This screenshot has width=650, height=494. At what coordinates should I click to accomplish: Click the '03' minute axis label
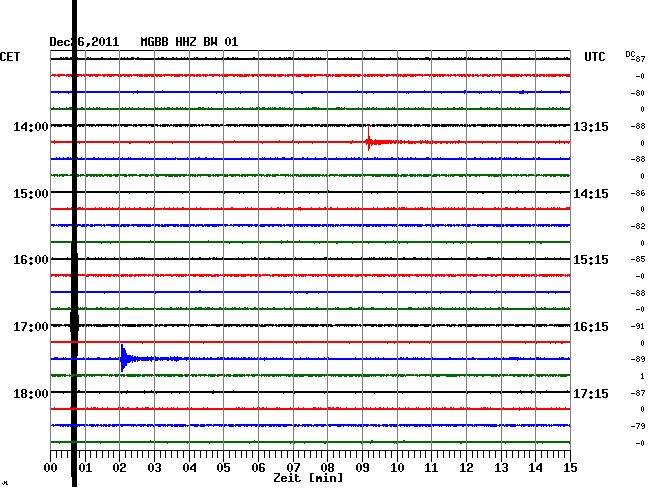pos(154,468)
